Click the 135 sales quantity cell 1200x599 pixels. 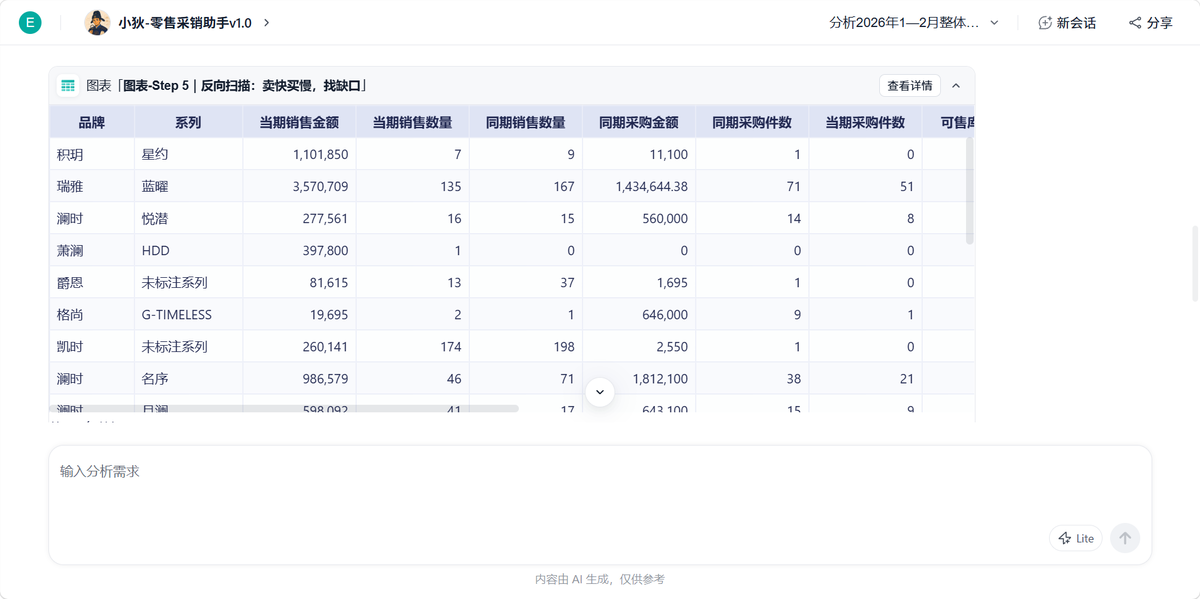[x=412, y=186]
